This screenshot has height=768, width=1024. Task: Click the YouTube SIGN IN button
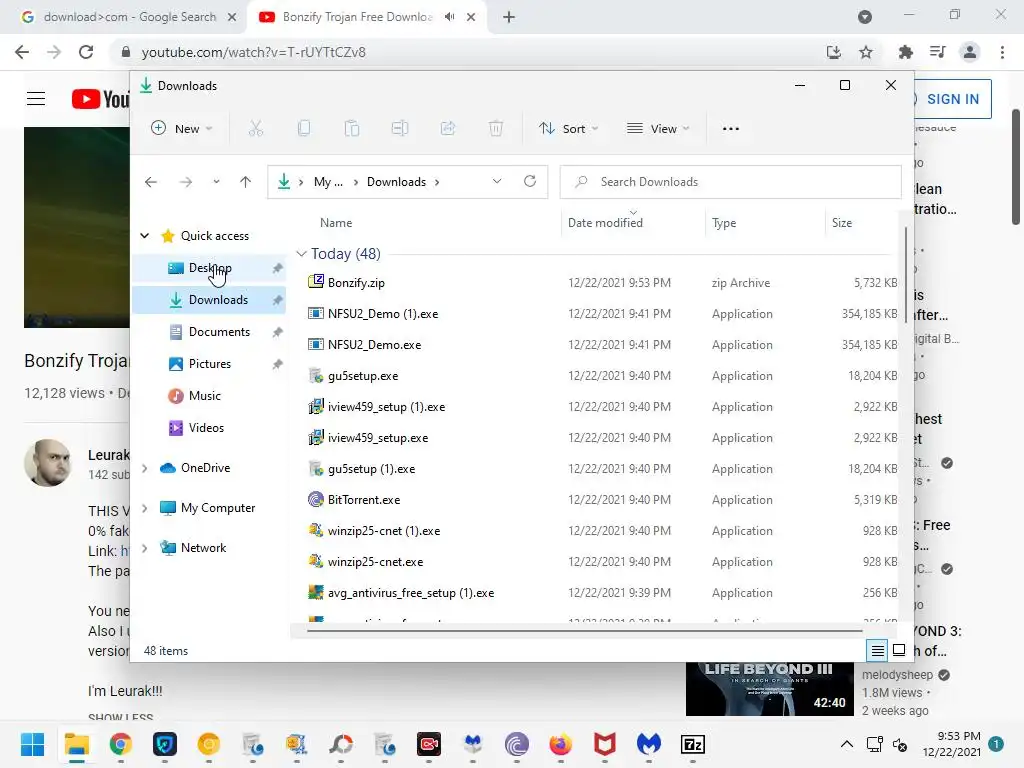[952, 99]
